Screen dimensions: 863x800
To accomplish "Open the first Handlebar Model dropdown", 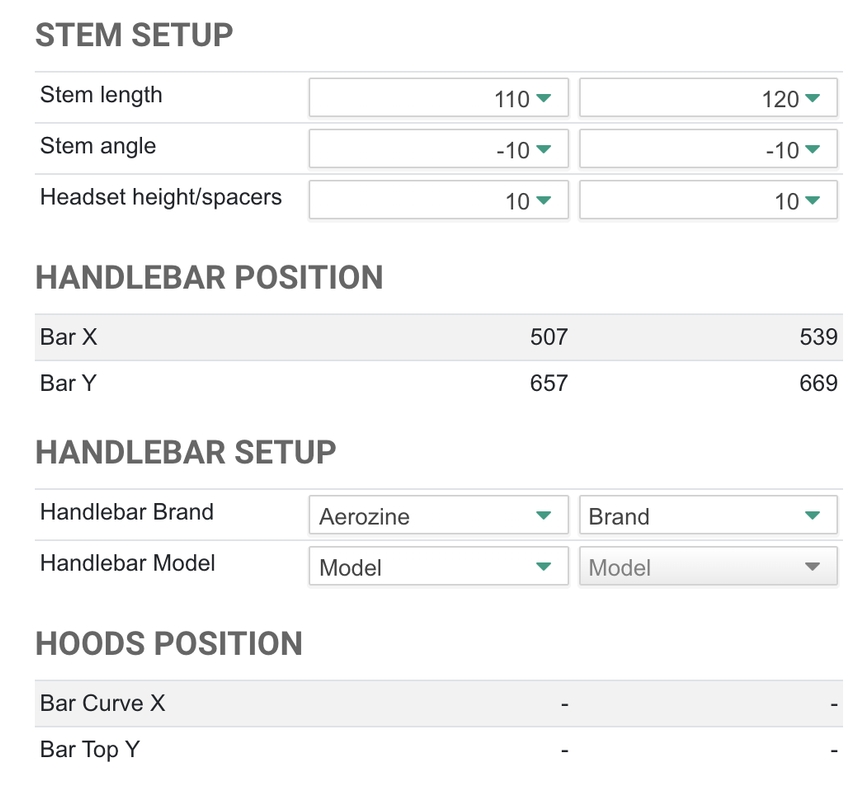I will pos(439,566).
